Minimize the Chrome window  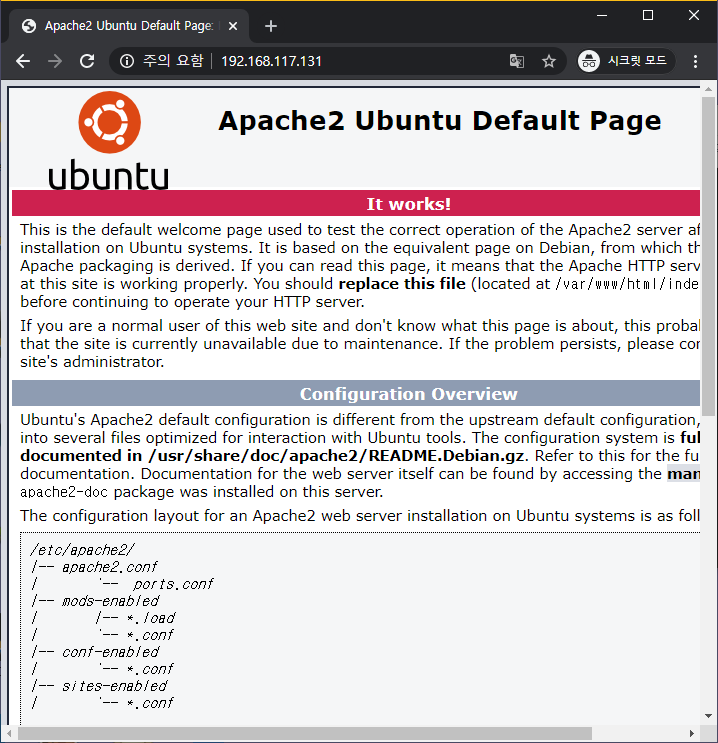[x=602, y=16]
